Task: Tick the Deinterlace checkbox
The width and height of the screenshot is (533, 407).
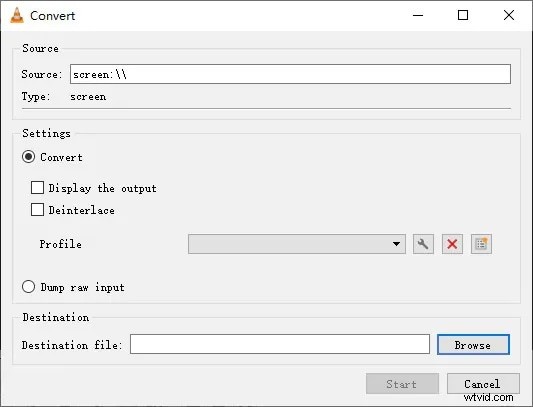Action: click(37, 210)
